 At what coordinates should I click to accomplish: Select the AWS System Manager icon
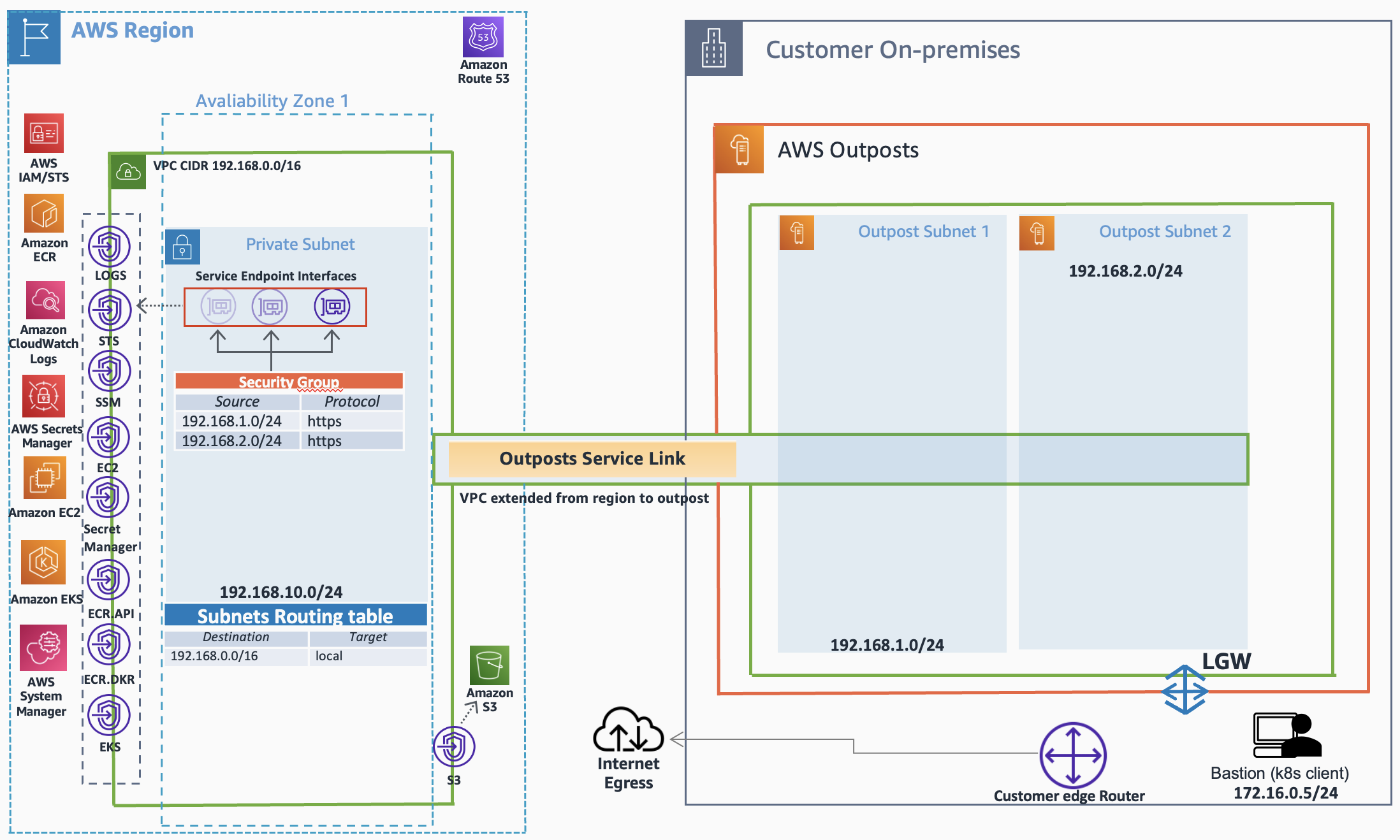pyautogui.click(x=43, y=648)
